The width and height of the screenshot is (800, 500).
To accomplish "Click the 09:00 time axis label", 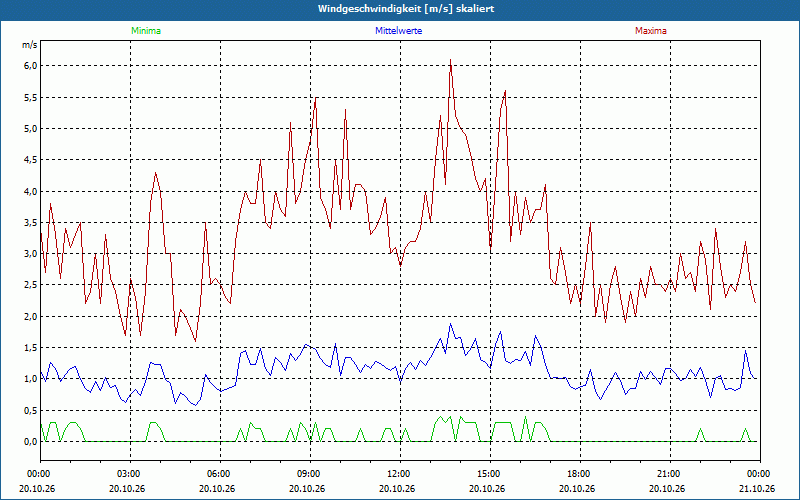I will pyautogui.click(x=310, y=473).
